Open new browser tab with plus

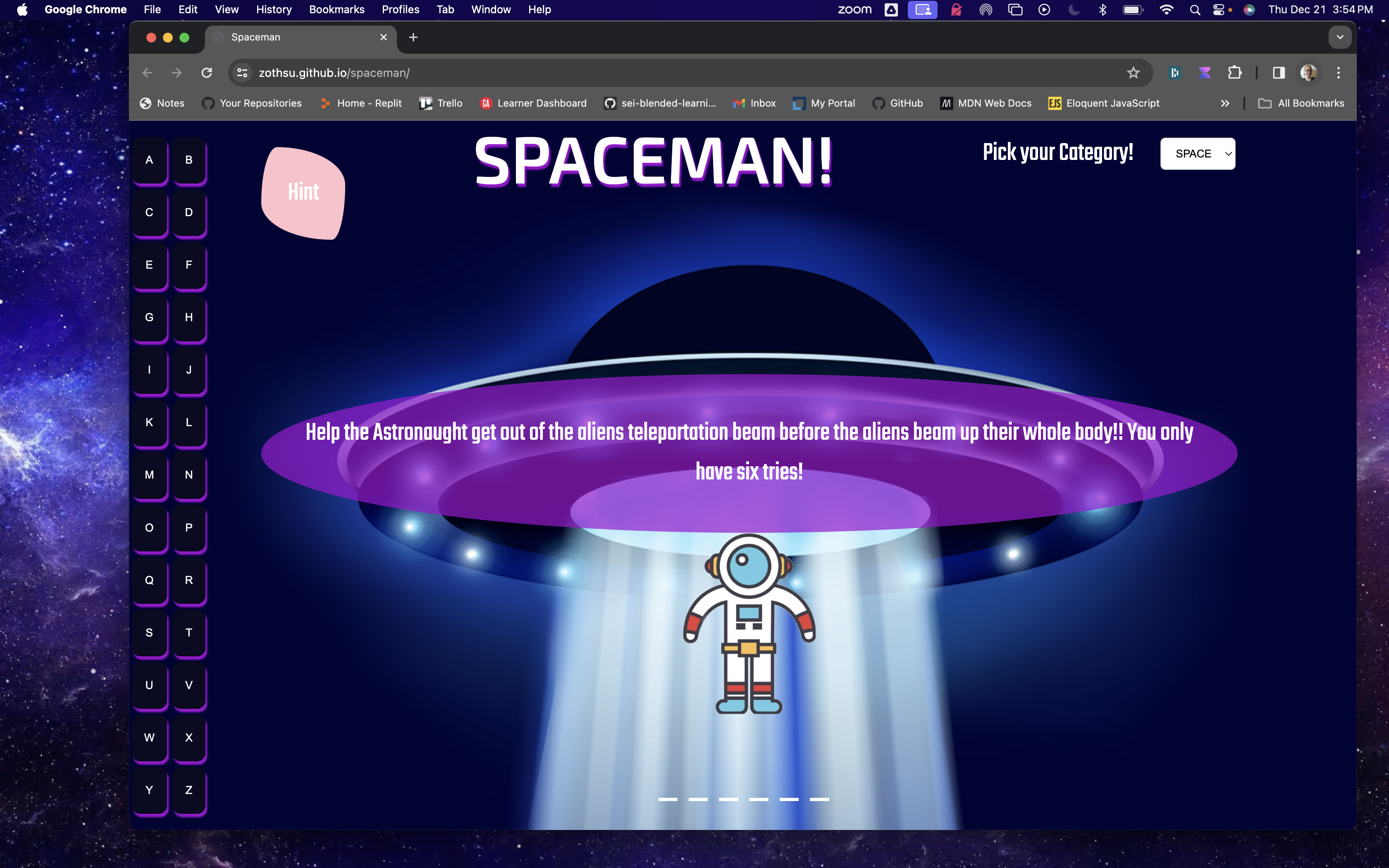pos(413,37)
